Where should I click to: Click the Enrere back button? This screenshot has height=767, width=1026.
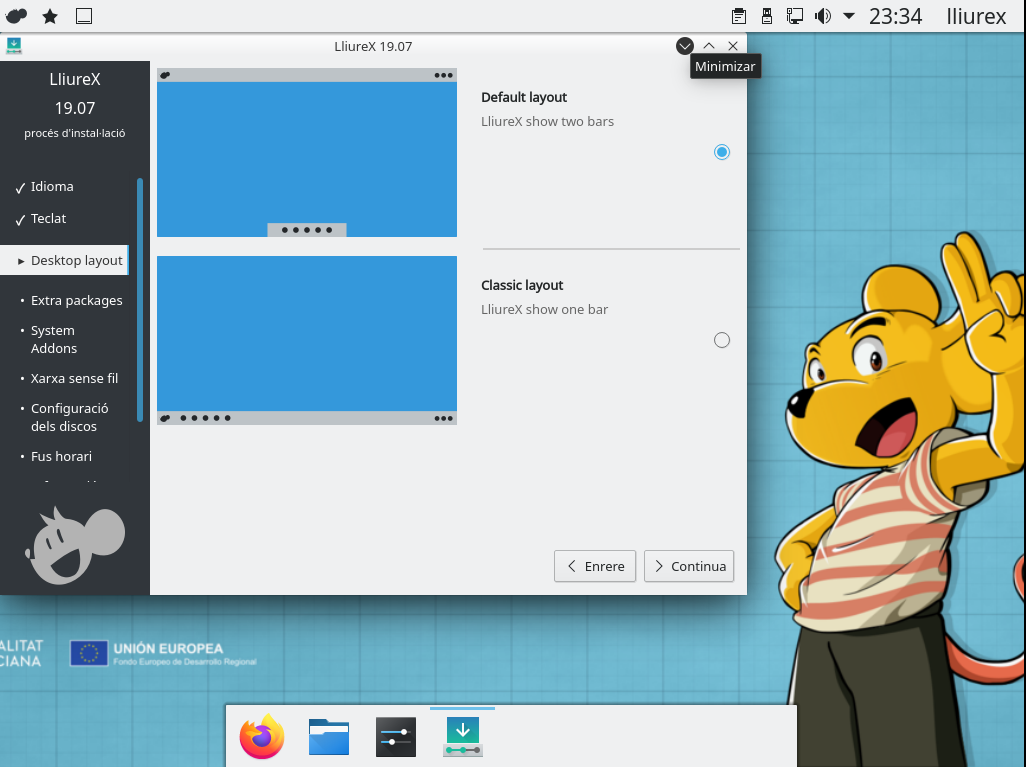[595, 566]
